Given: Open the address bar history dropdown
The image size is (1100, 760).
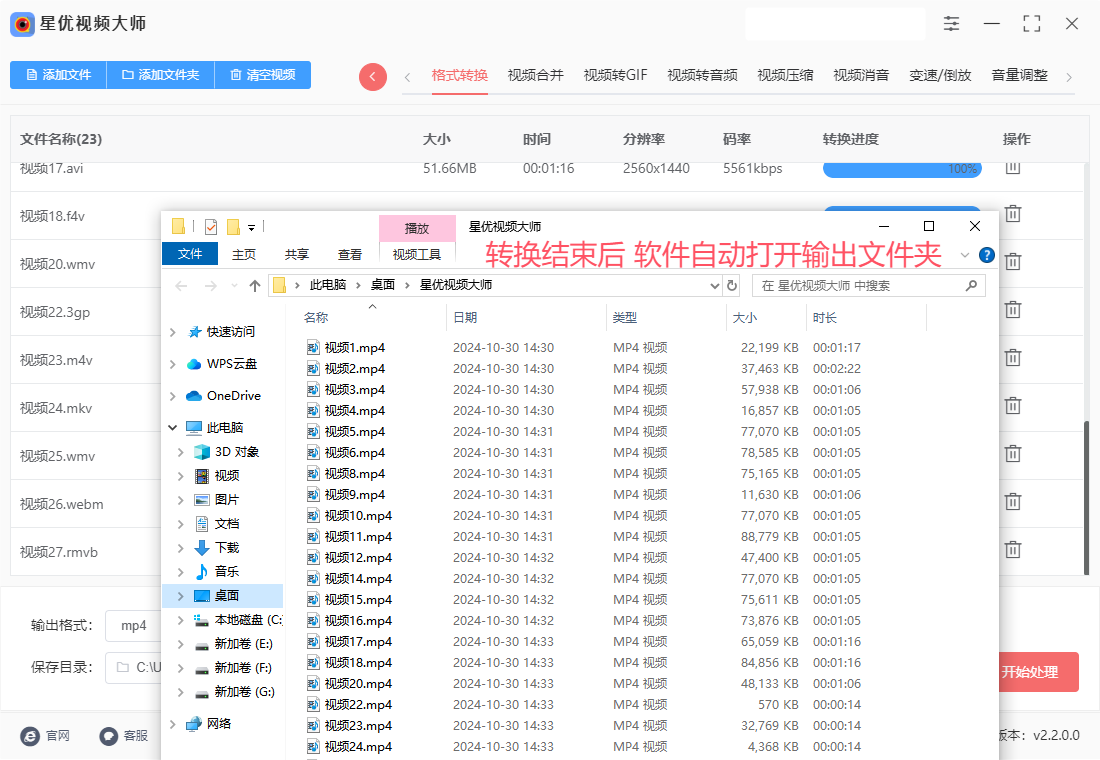Looking at the screenshot, I should [714, 286].
